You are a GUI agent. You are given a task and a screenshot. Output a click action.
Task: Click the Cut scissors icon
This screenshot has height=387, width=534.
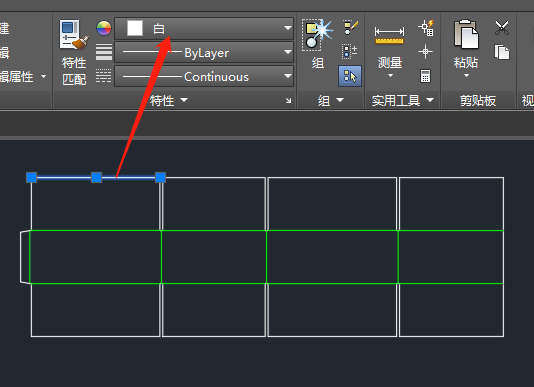click(502, 28)
